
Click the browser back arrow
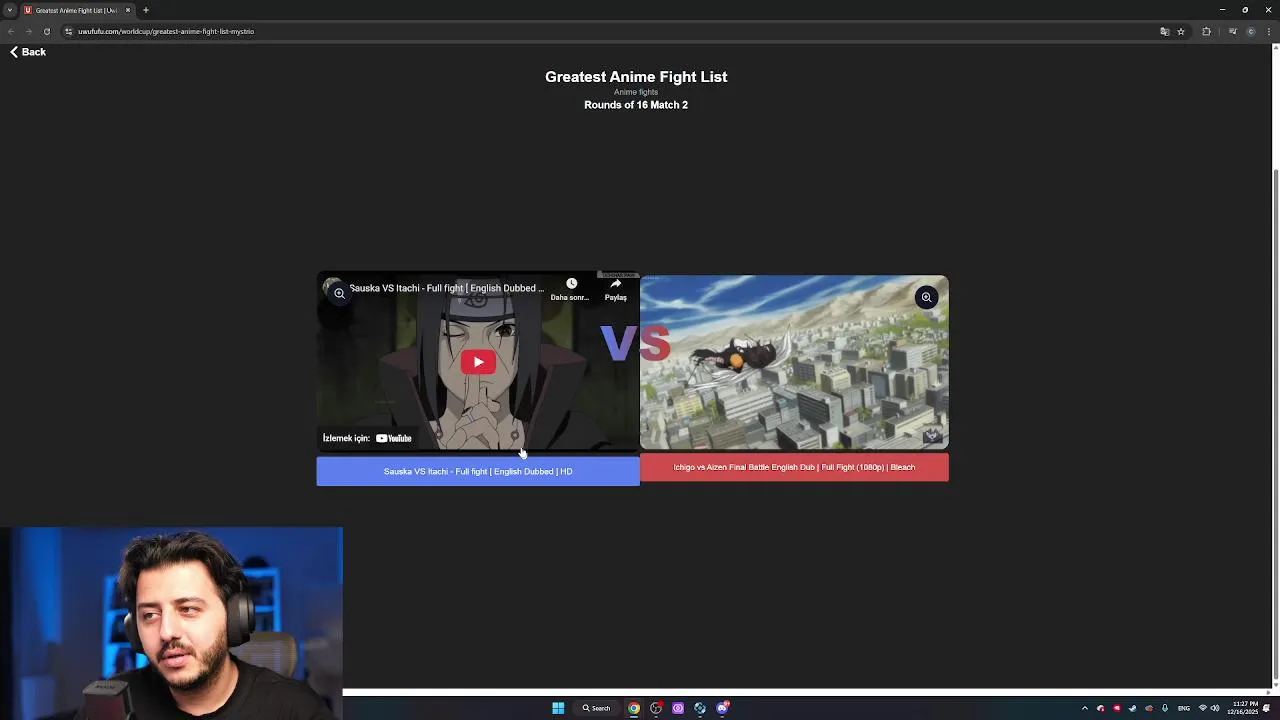11,31
